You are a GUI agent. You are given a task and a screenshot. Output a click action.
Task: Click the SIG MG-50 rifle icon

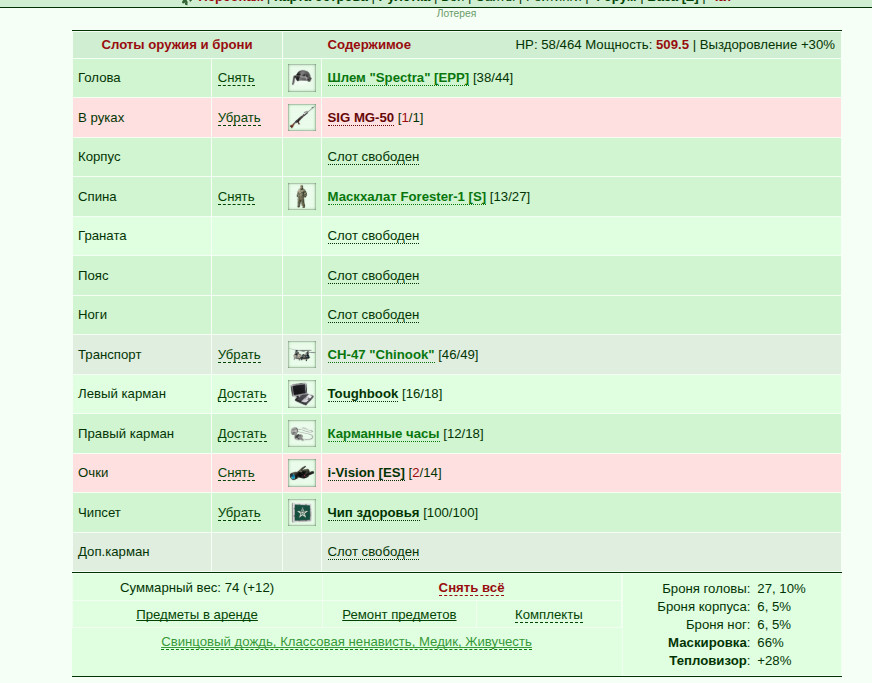(x=302, y=118)
